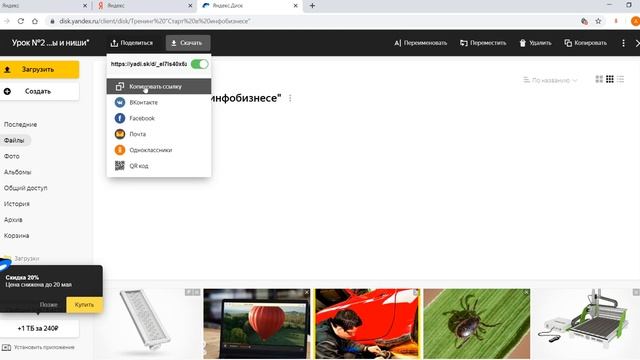640x360 pixels.
Task: Click Удалить delete button
Action: 535,43
